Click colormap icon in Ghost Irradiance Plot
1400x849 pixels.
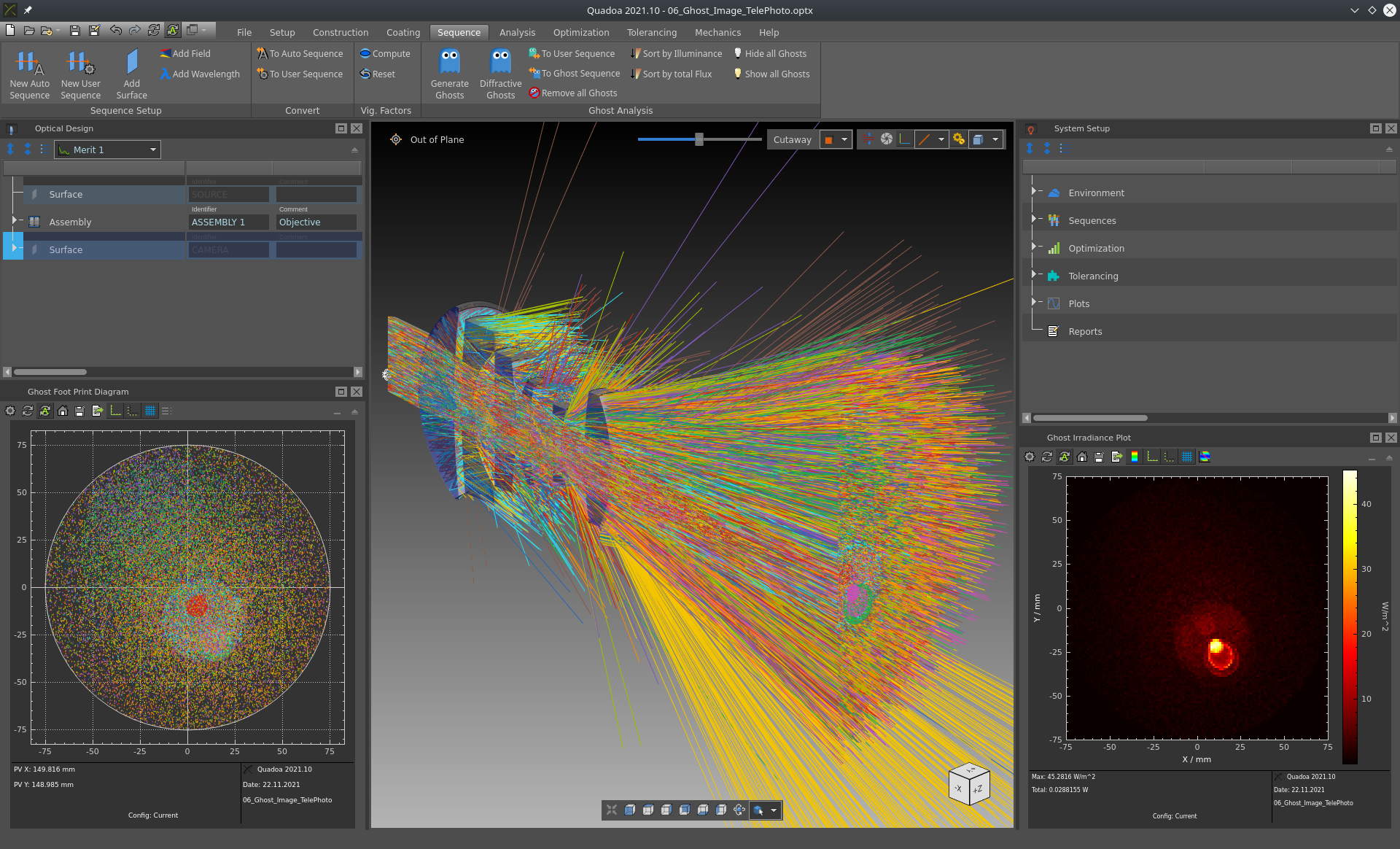1135,457
